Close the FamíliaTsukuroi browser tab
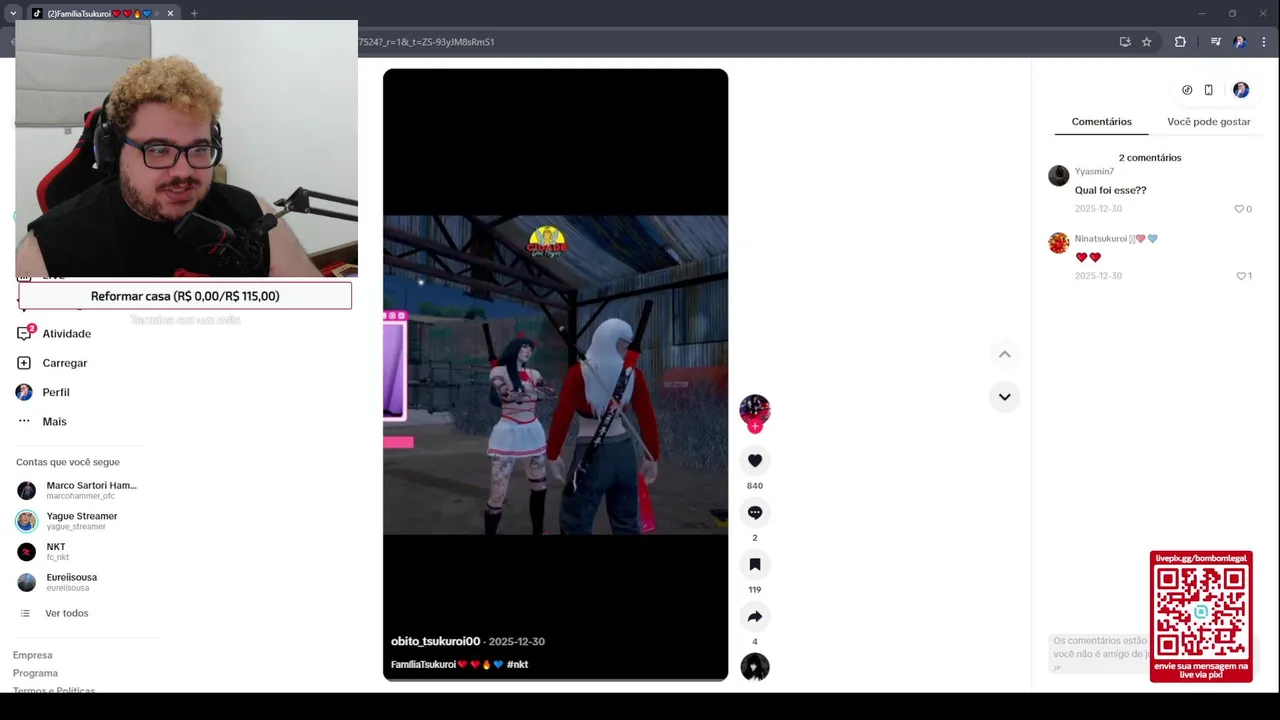Viewport: 1280px width, 720px height. coord(170,13)
